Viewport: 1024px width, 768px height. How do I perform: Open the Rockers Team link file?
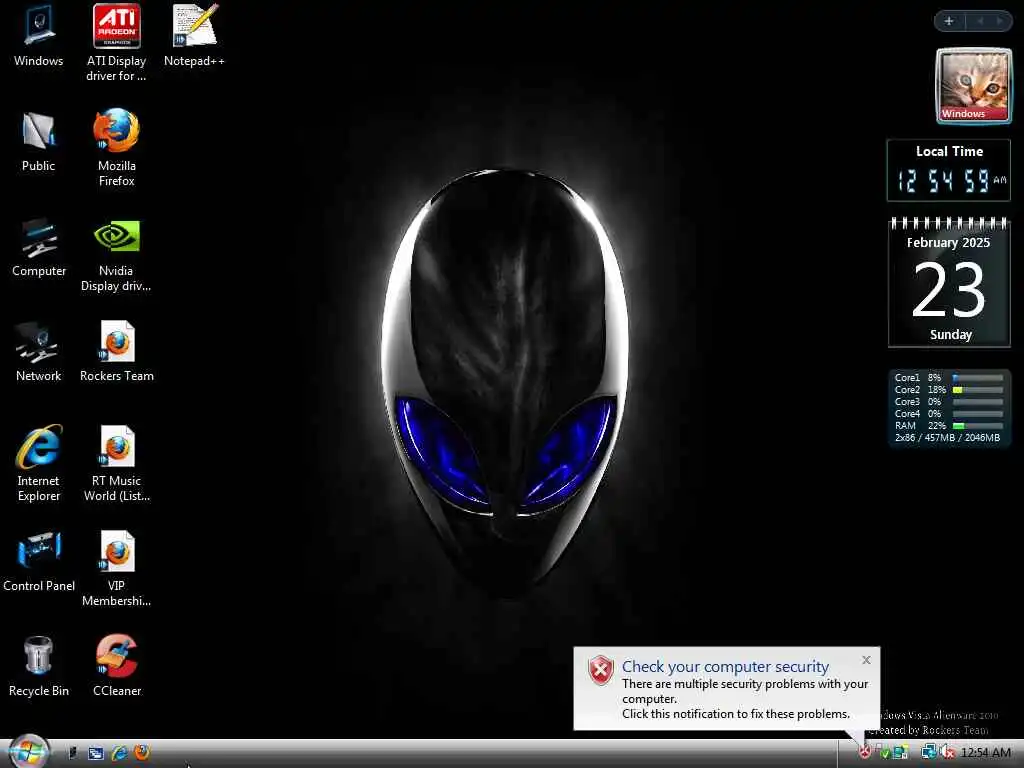point(116,352)
